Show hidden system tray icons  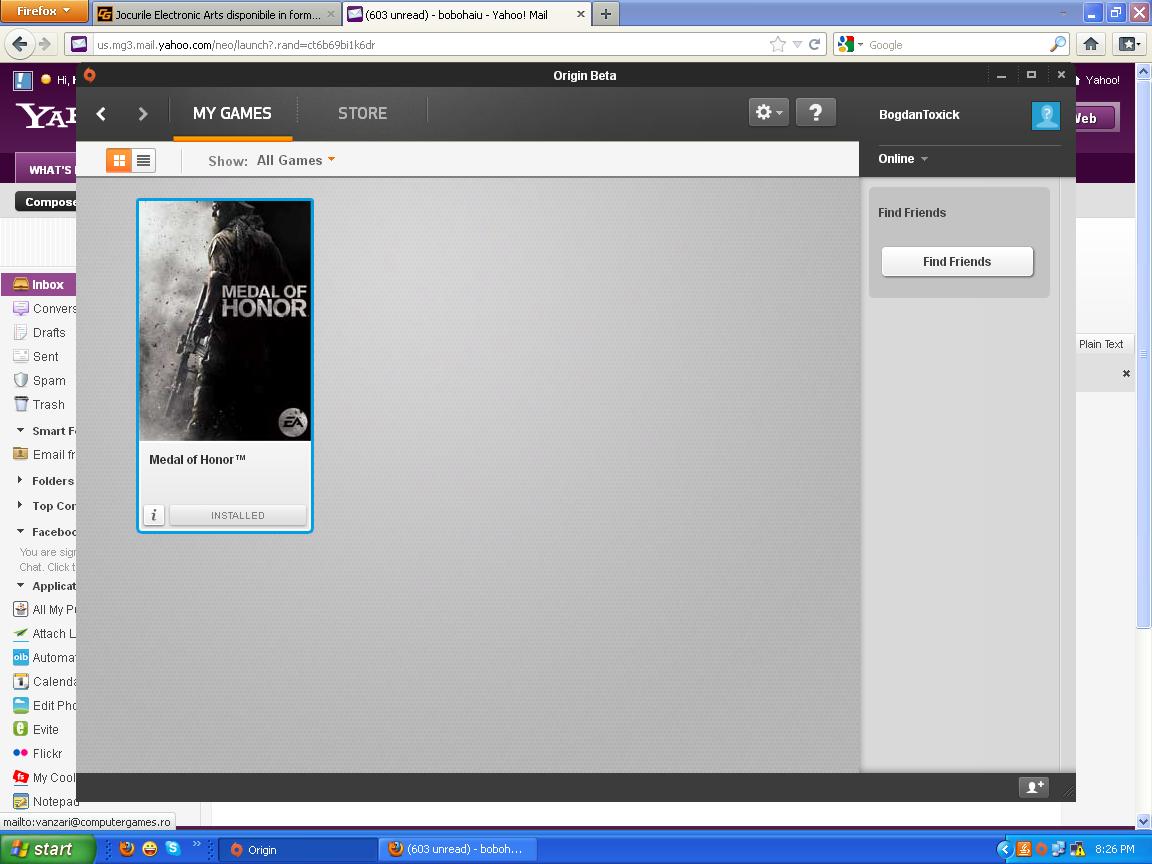click(x=1004, y=849)
